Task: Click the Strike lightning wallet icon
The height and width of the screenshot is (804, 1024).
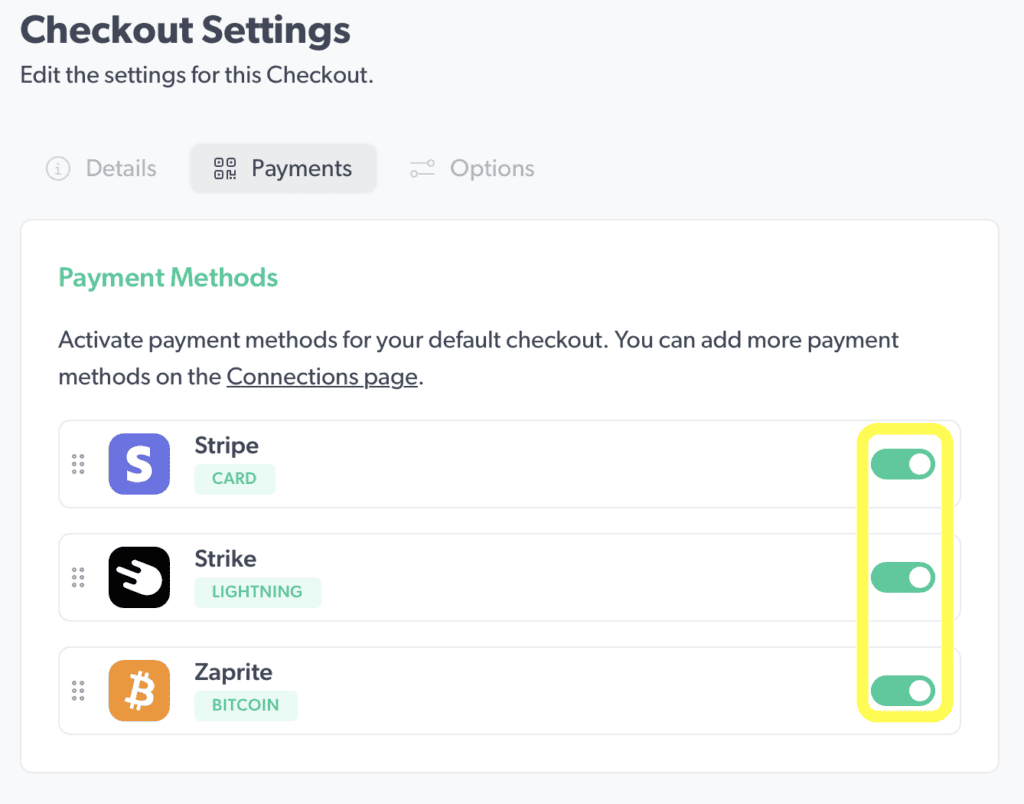Action: pyautogui.click(x=138, y=577)
